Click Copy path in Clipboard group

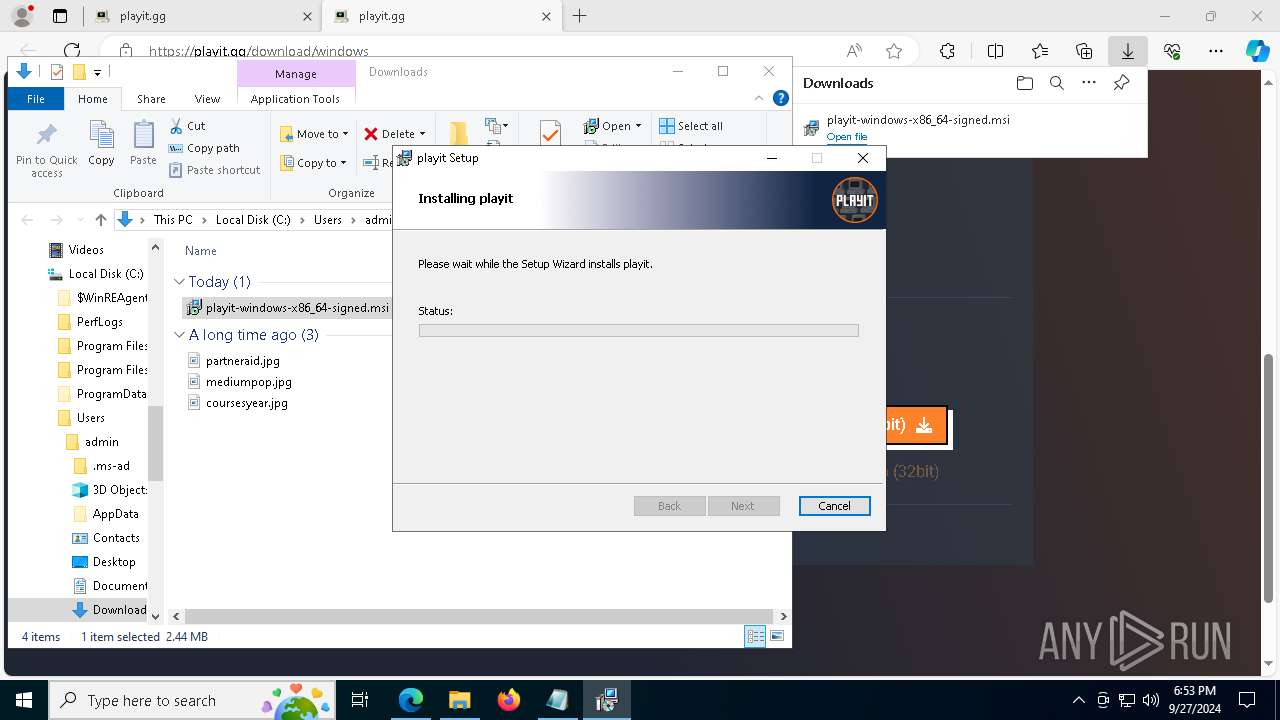[x=204, y=148]
